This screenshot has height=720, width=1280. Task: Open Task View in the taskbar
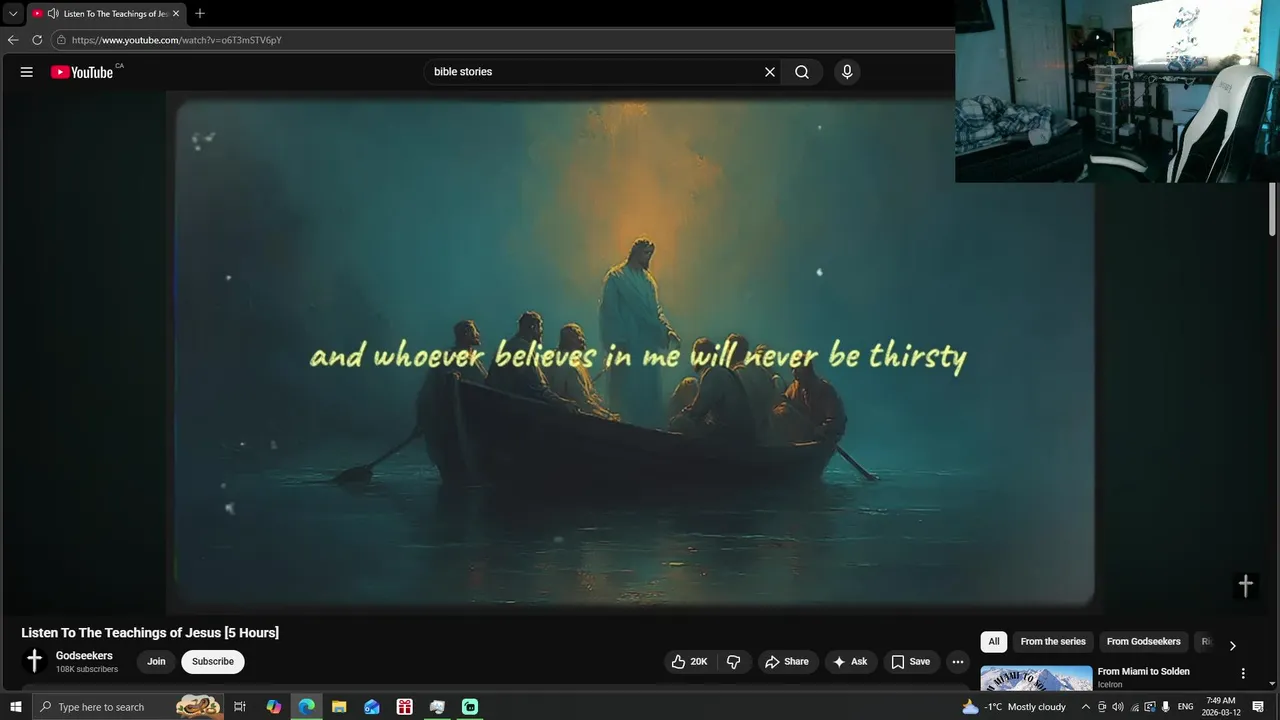240,707
